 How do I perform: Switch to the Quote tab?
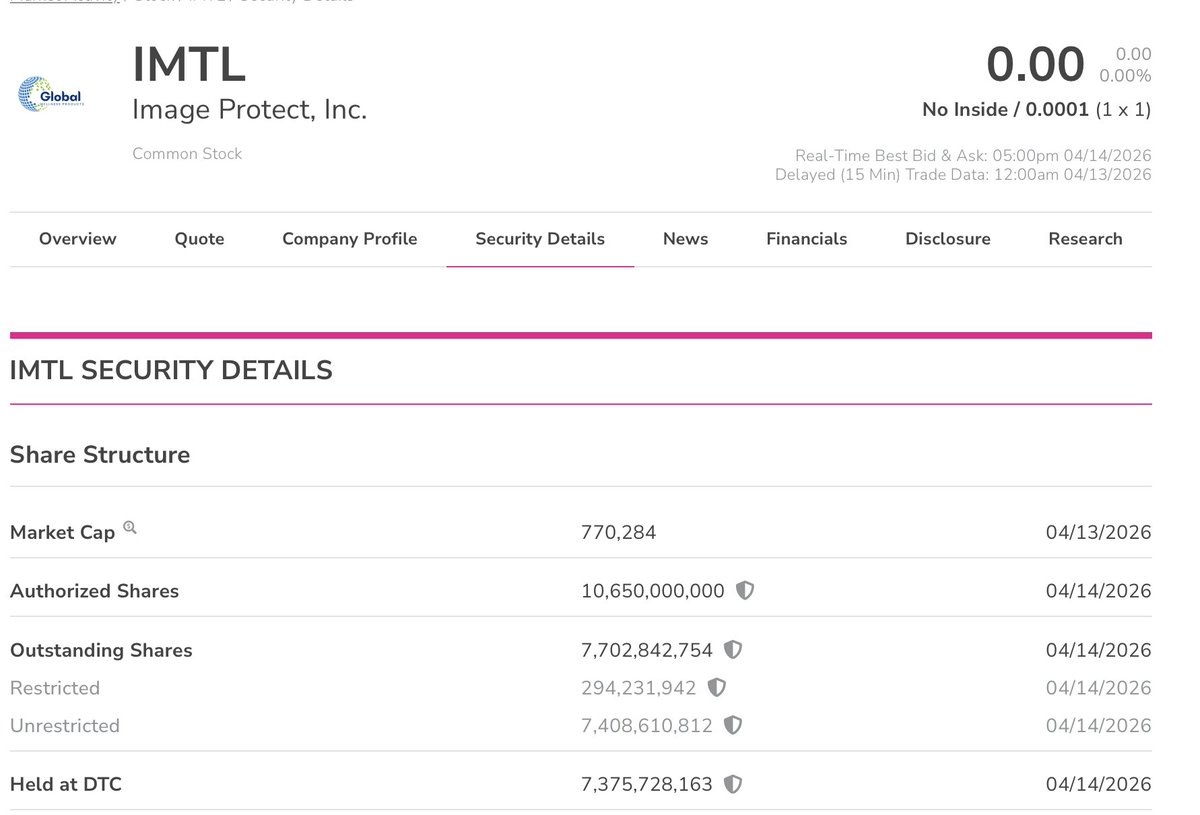[x=200, y=239]
